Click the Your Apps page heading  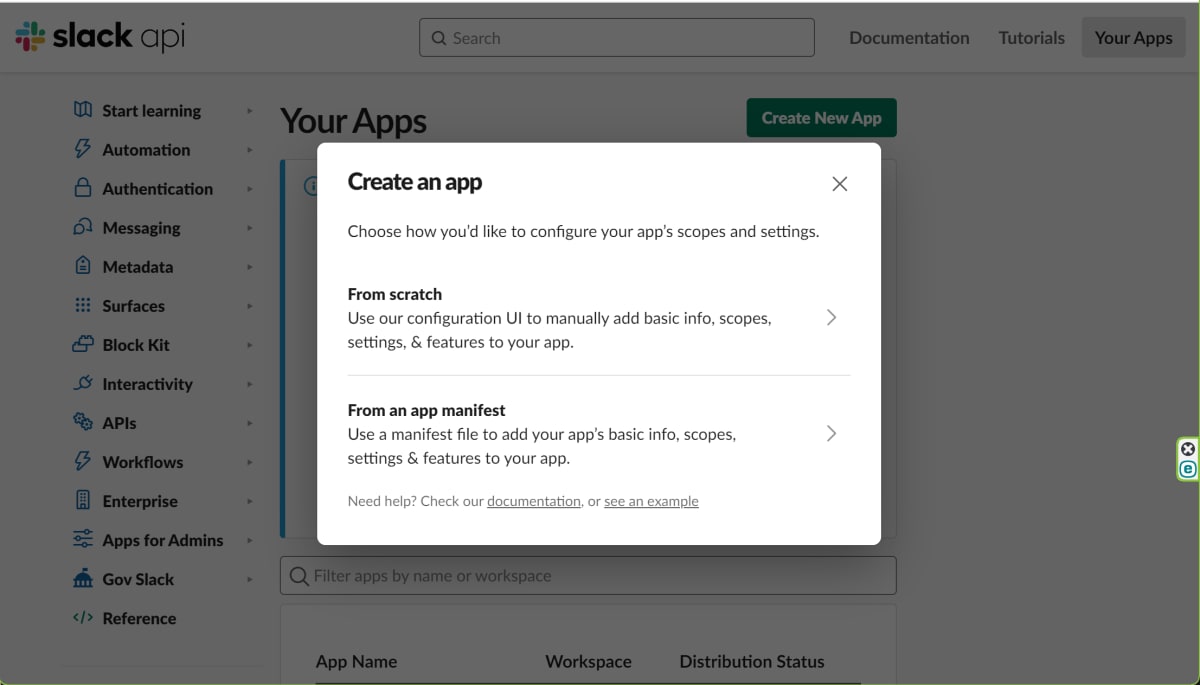[353, 121]
